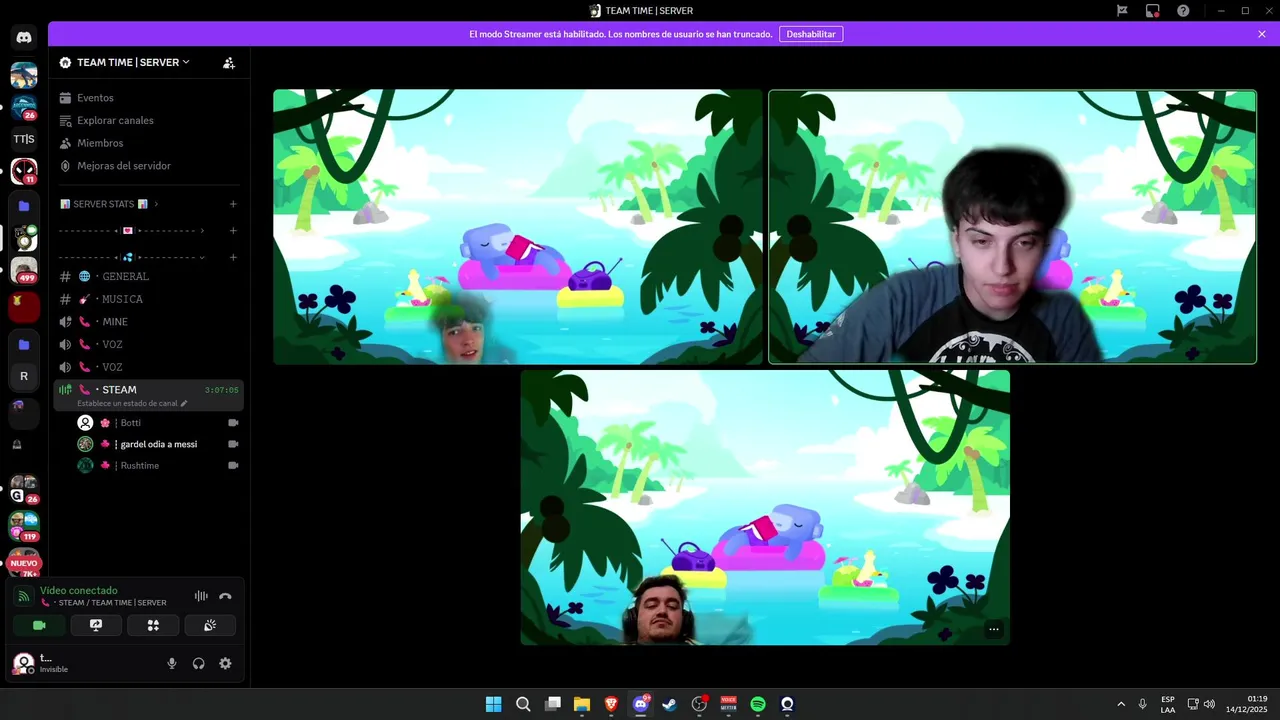The height and width of the screenshot is (720, 1280).
Task: Open the NUEVO unread server indicator
Action: coord(24,563)
